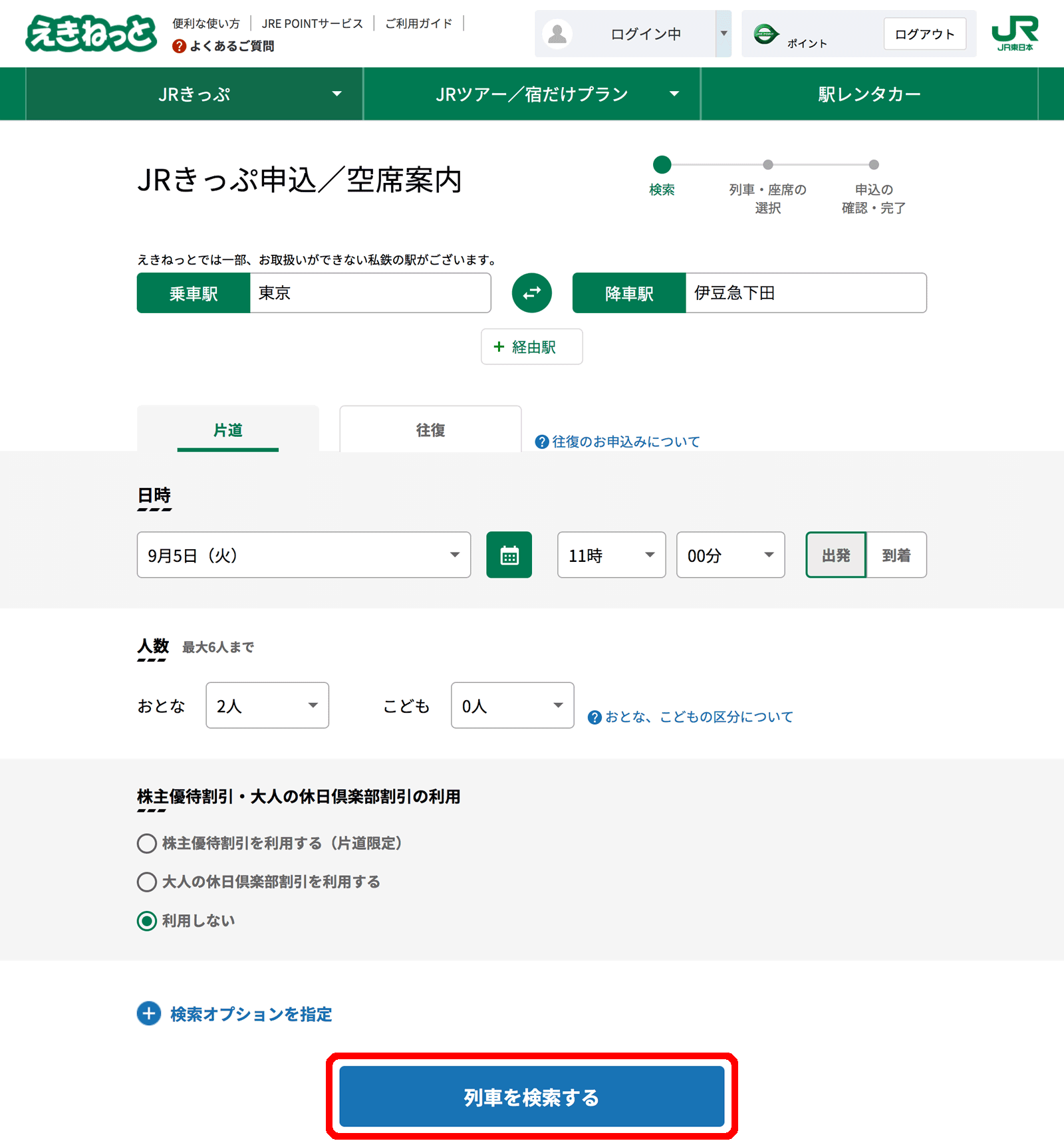Open よくあるご質問 link
This screenshot has width=1064, height=1143.
coord(232,46)
